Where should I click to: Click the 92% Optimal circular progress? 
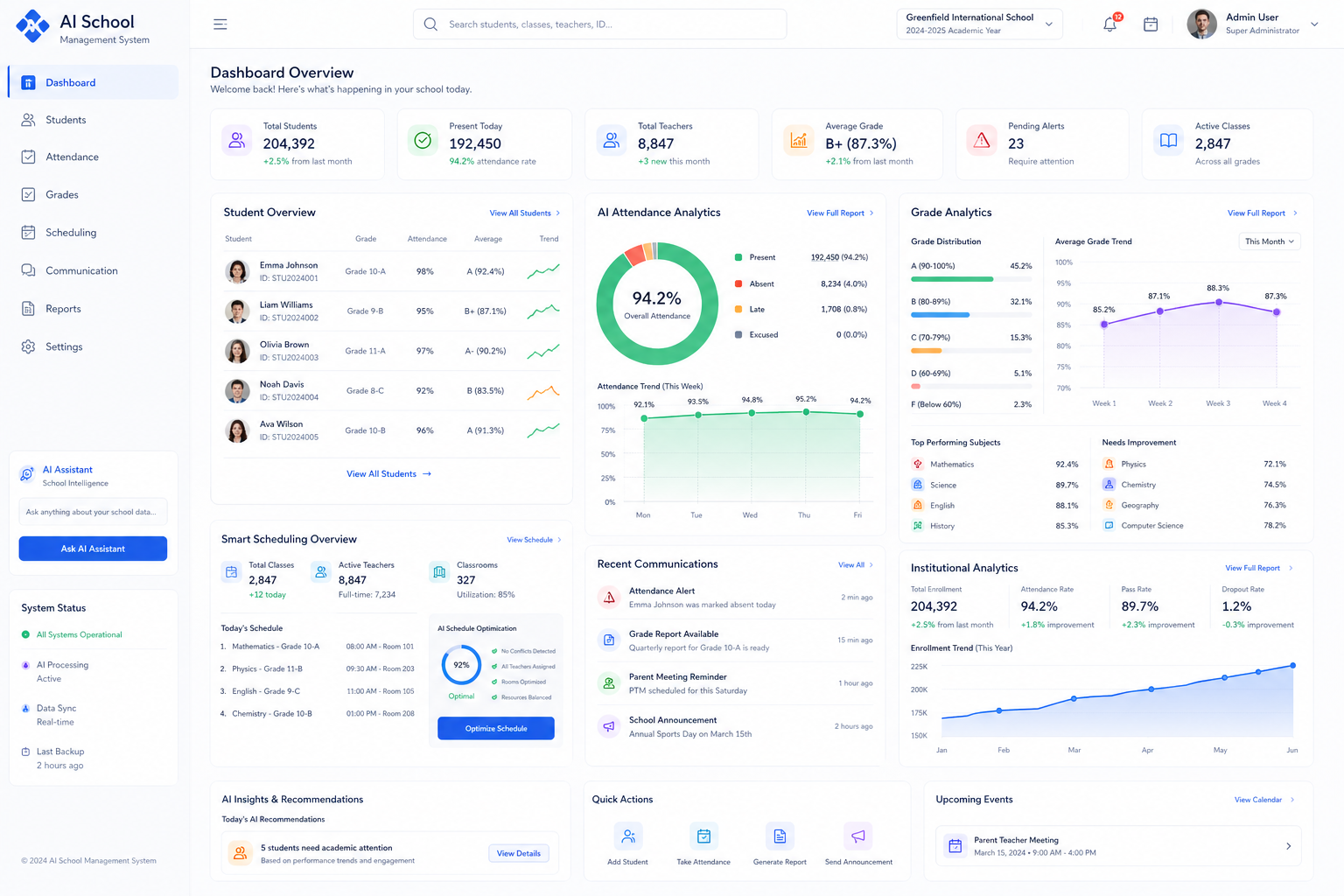click(x=461, y=665)
